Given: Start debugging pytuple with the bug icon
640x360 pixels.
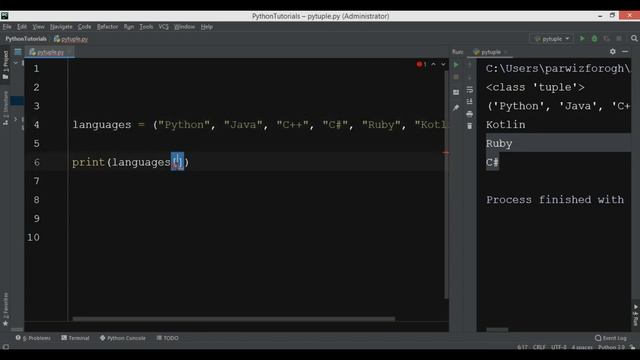Looking at the screenshot, I should tap(594, 38).
